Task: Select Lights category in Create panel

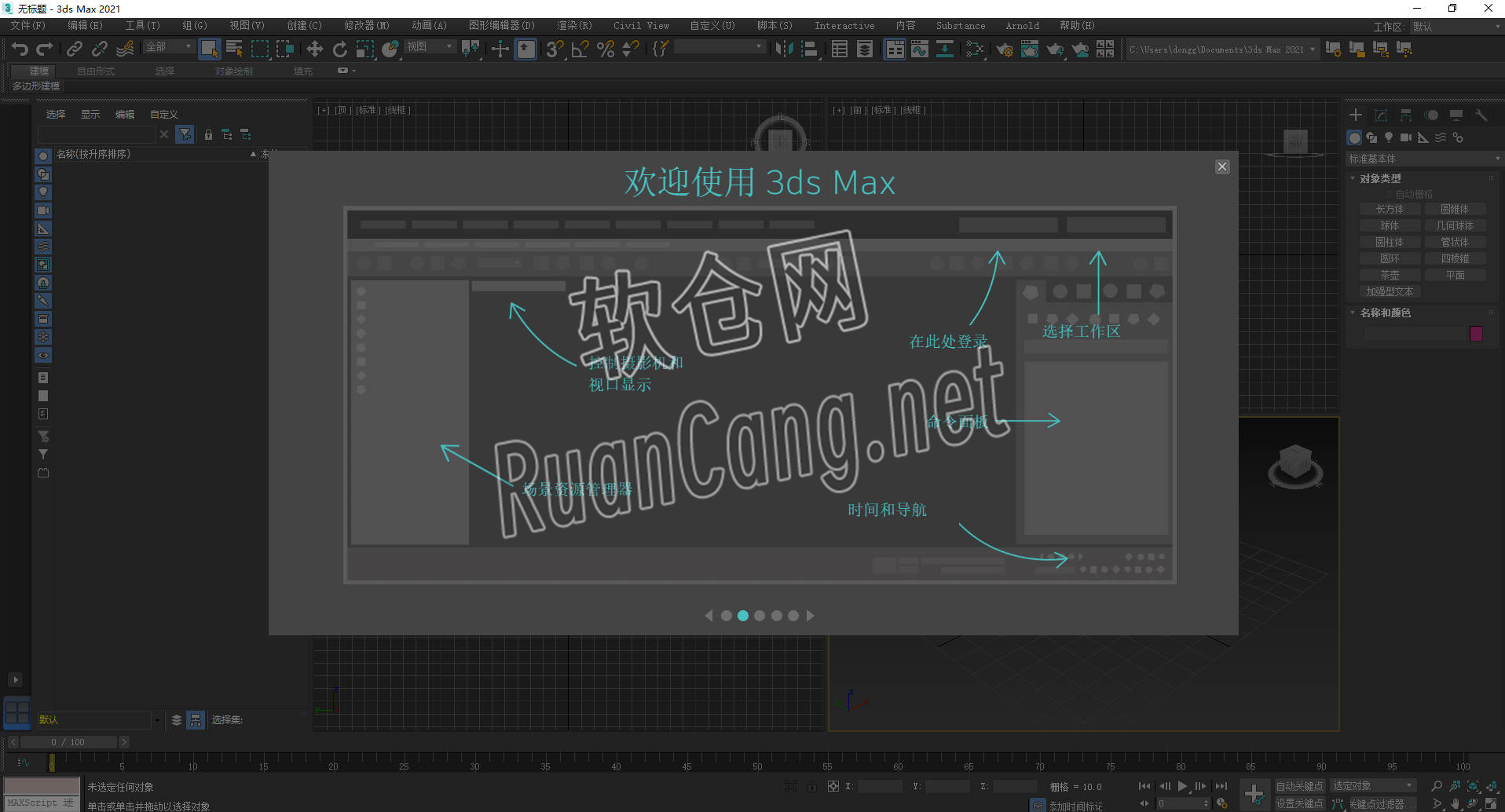Action: coord(1389,137)
